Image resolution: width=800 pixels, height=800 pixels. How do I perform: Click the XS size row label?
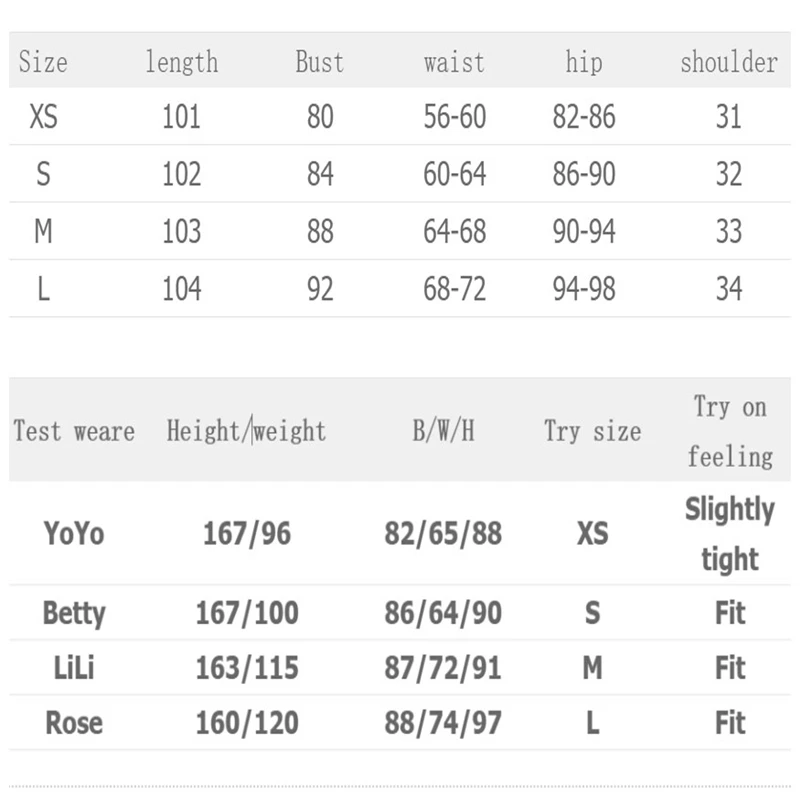(x=44, y=117)
